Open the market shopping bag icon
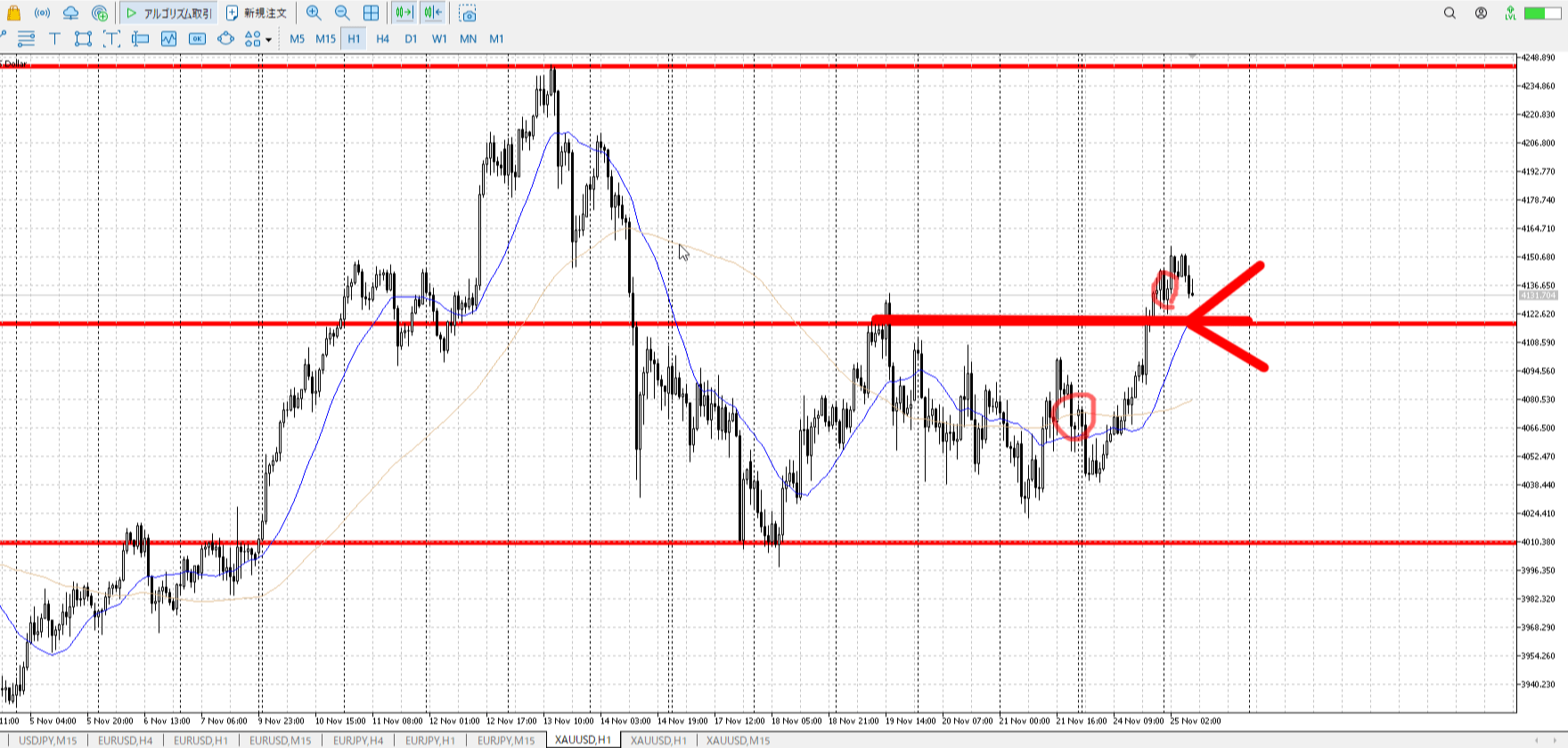This screenshot has width=1568, height=748. (13, 13)
